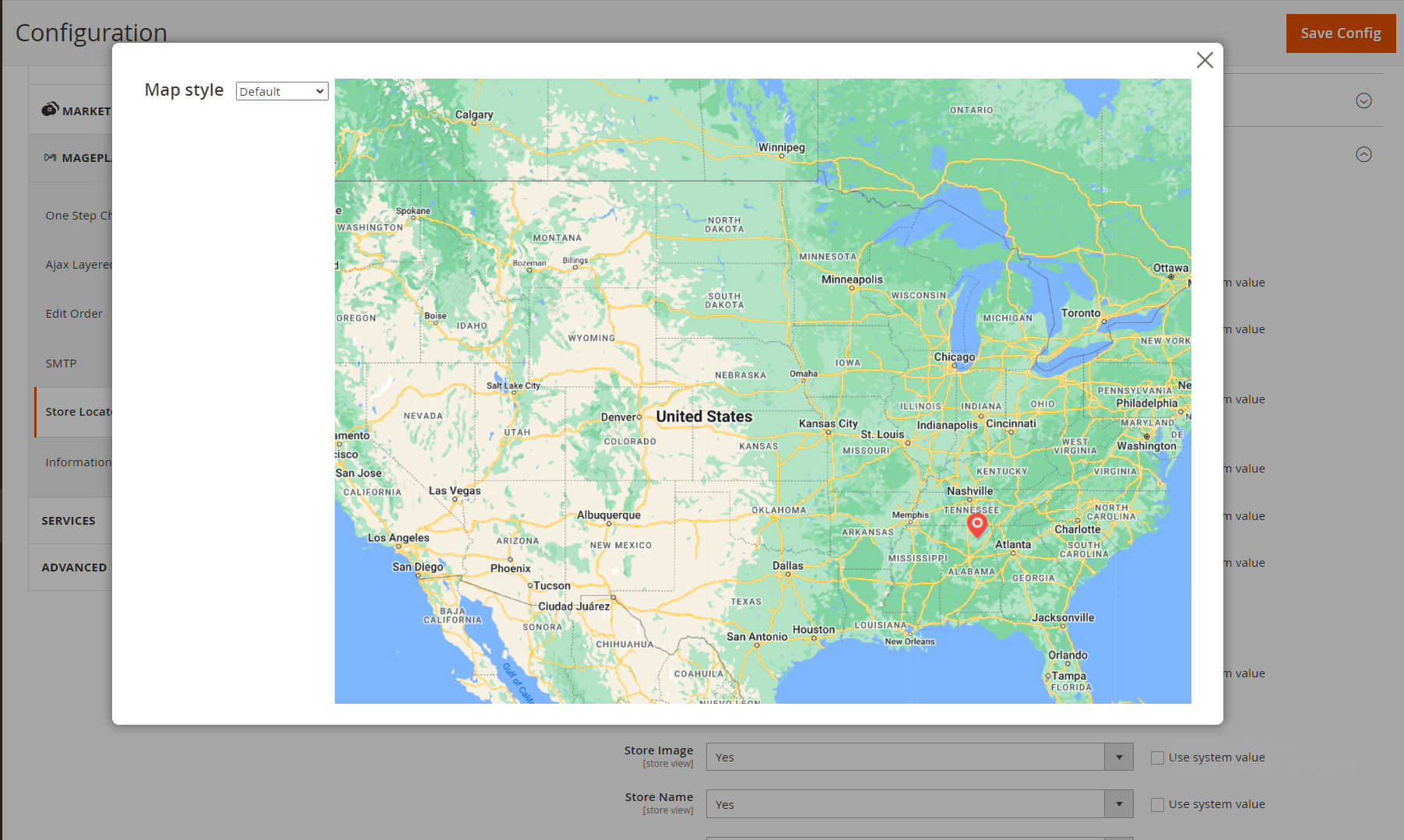Open the ADVANCED configuration section

coord(74,568)
